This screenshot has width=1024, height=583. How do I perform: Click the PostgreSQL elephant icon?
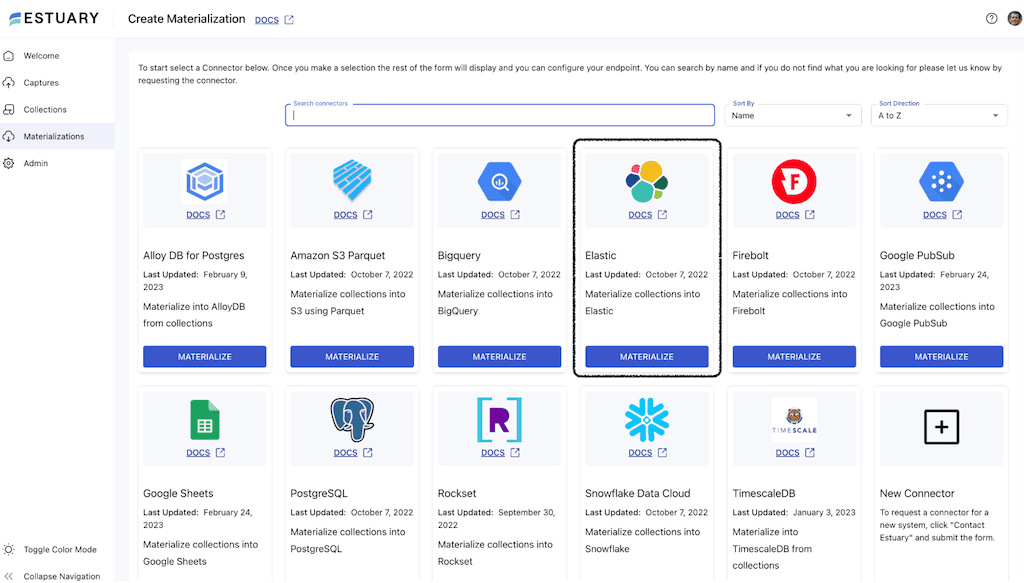[352, 421]
